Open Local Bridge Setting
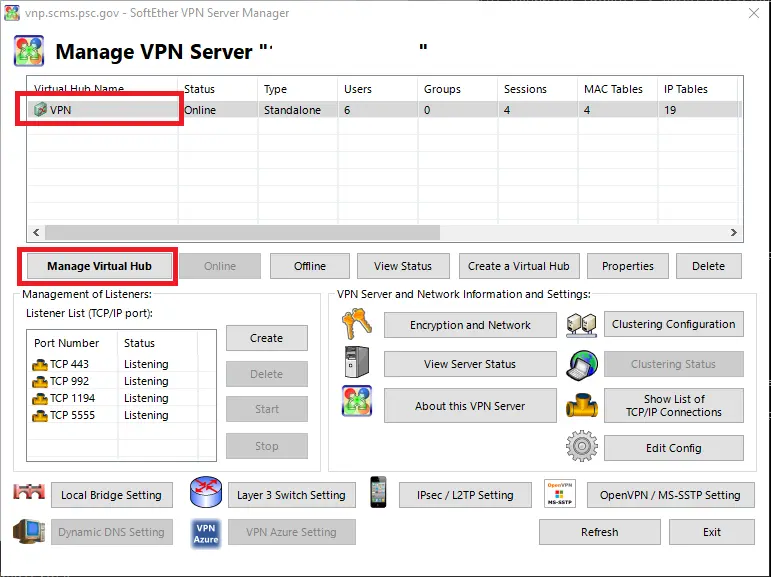 click(x=112, y=495)
